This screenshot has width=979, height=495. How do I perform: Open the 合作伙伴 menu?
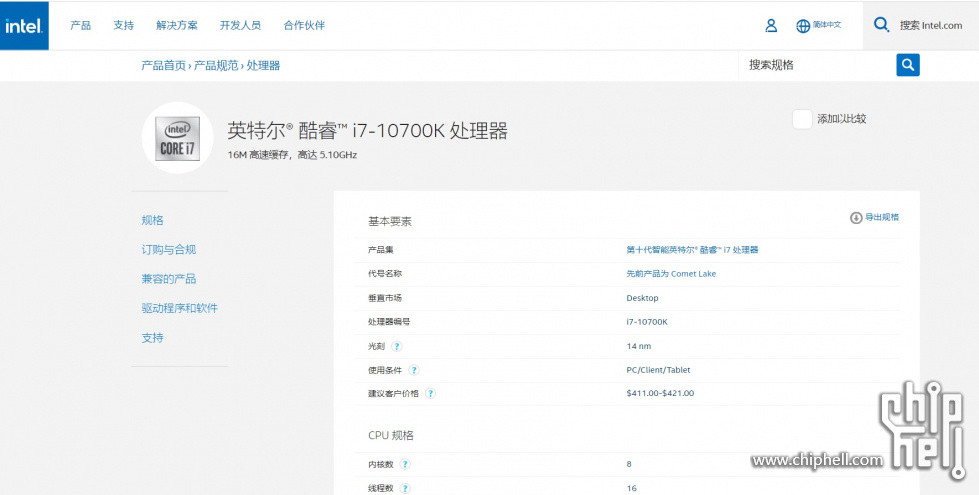pyautogui.click(x=304, y=26)
